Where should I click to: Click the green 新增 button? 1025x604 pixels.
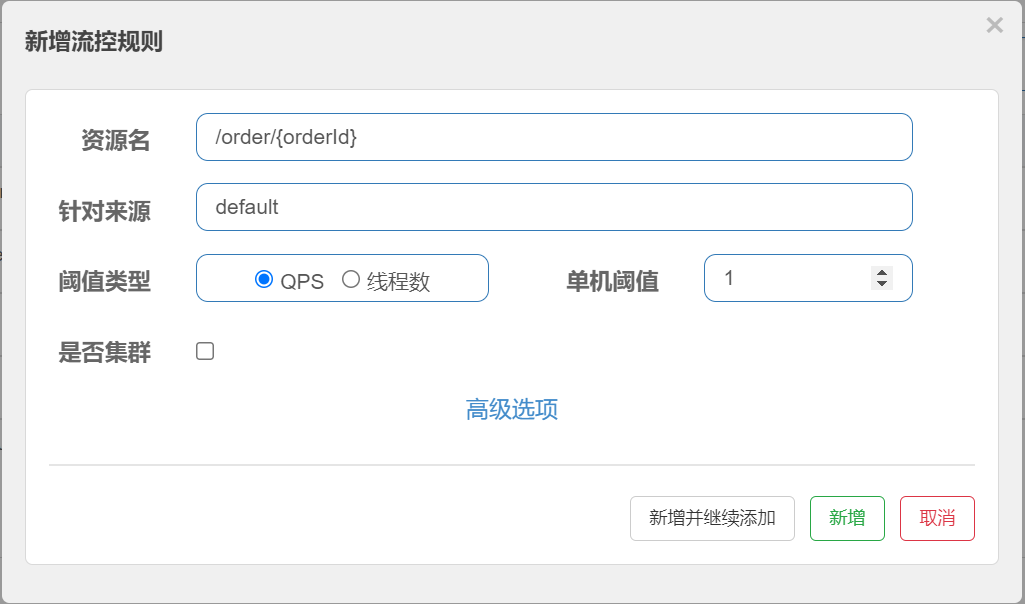pos(847,518)
